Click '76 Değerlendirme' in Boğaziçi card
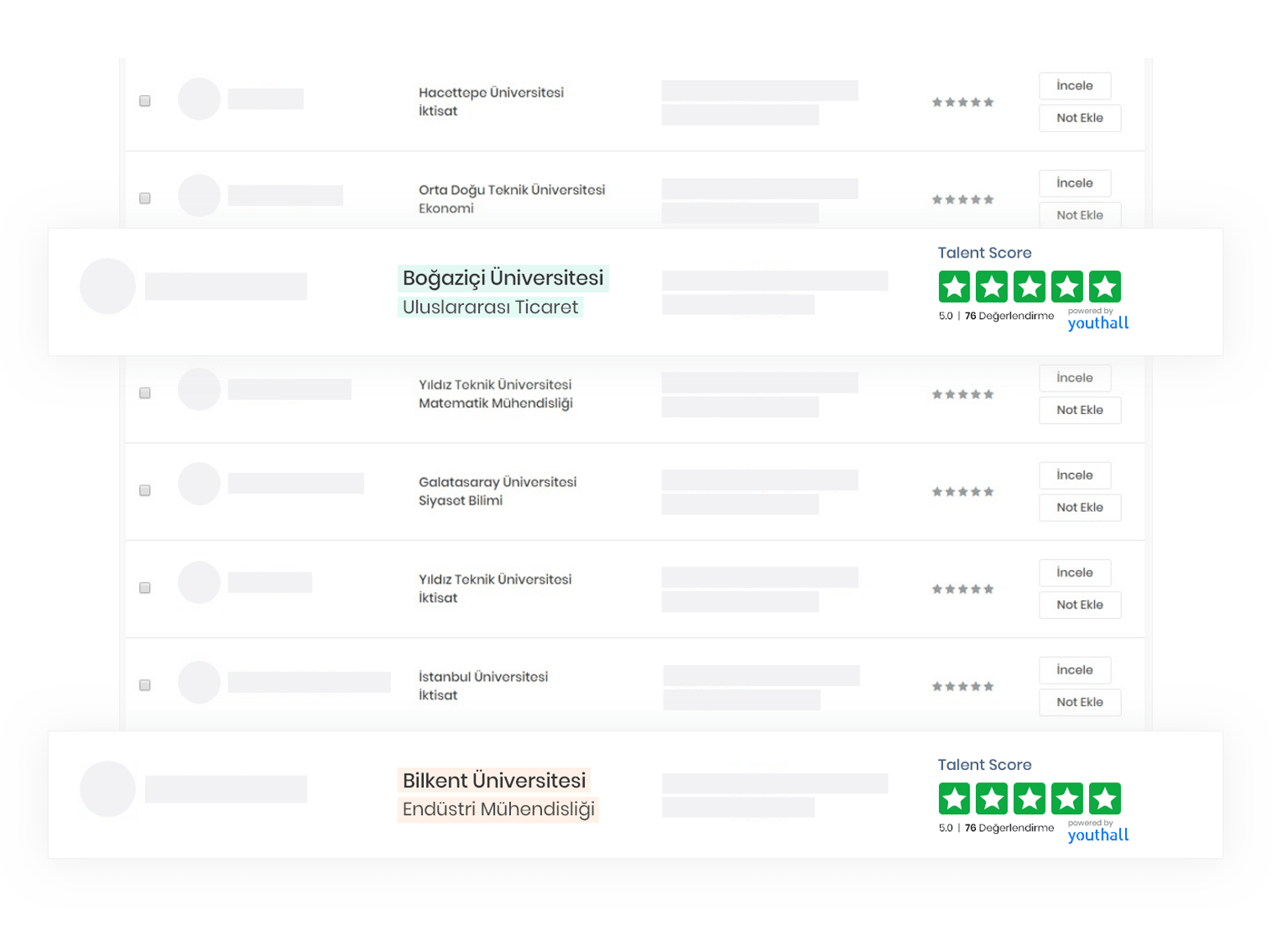 coord(1009,316)
